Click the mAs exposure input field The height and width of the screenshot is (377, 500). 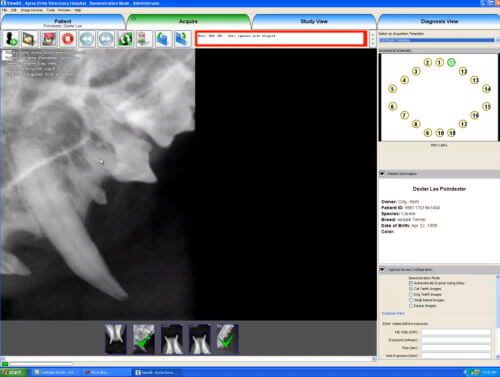(456, 356)
